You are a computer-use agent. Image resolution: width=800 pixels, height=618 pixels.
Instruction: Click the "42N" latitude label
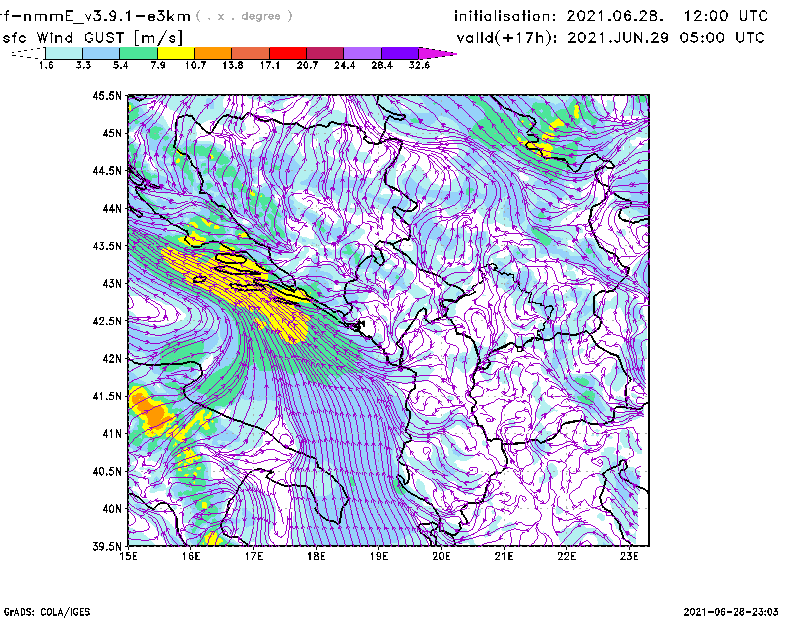(112, 359)
